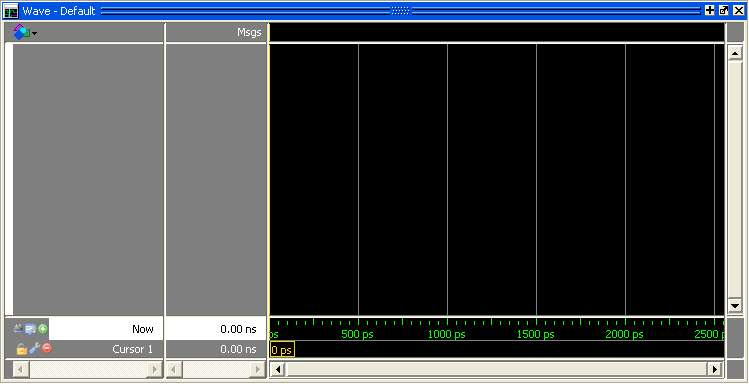Screen dimensions: 749x384
Task: Click the vertical scrollbar down arrow
Action: [x=735, y=305]
